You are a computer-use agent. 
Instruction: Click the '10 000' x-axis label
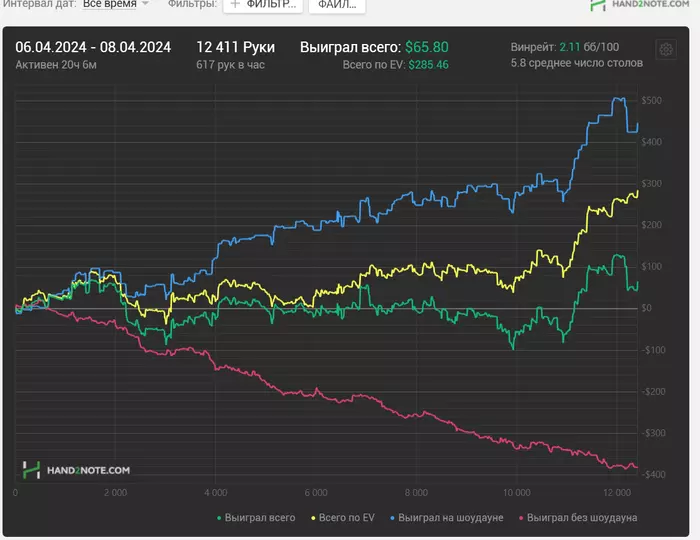517,493
